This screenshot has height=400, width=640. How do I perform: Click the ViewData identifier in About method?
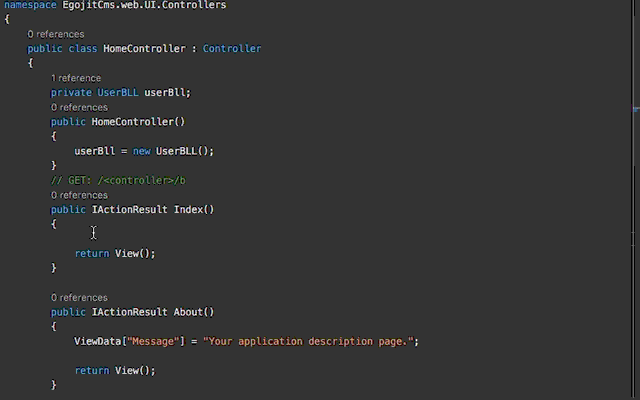(x=97, y=341)
